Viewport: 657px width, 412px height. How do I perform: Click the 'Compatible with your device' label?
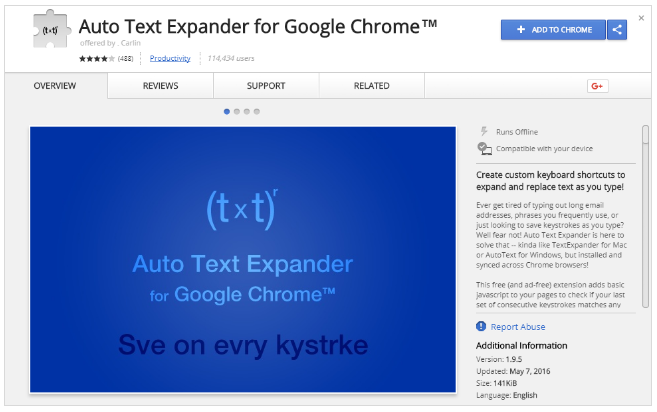coord(544,148)
